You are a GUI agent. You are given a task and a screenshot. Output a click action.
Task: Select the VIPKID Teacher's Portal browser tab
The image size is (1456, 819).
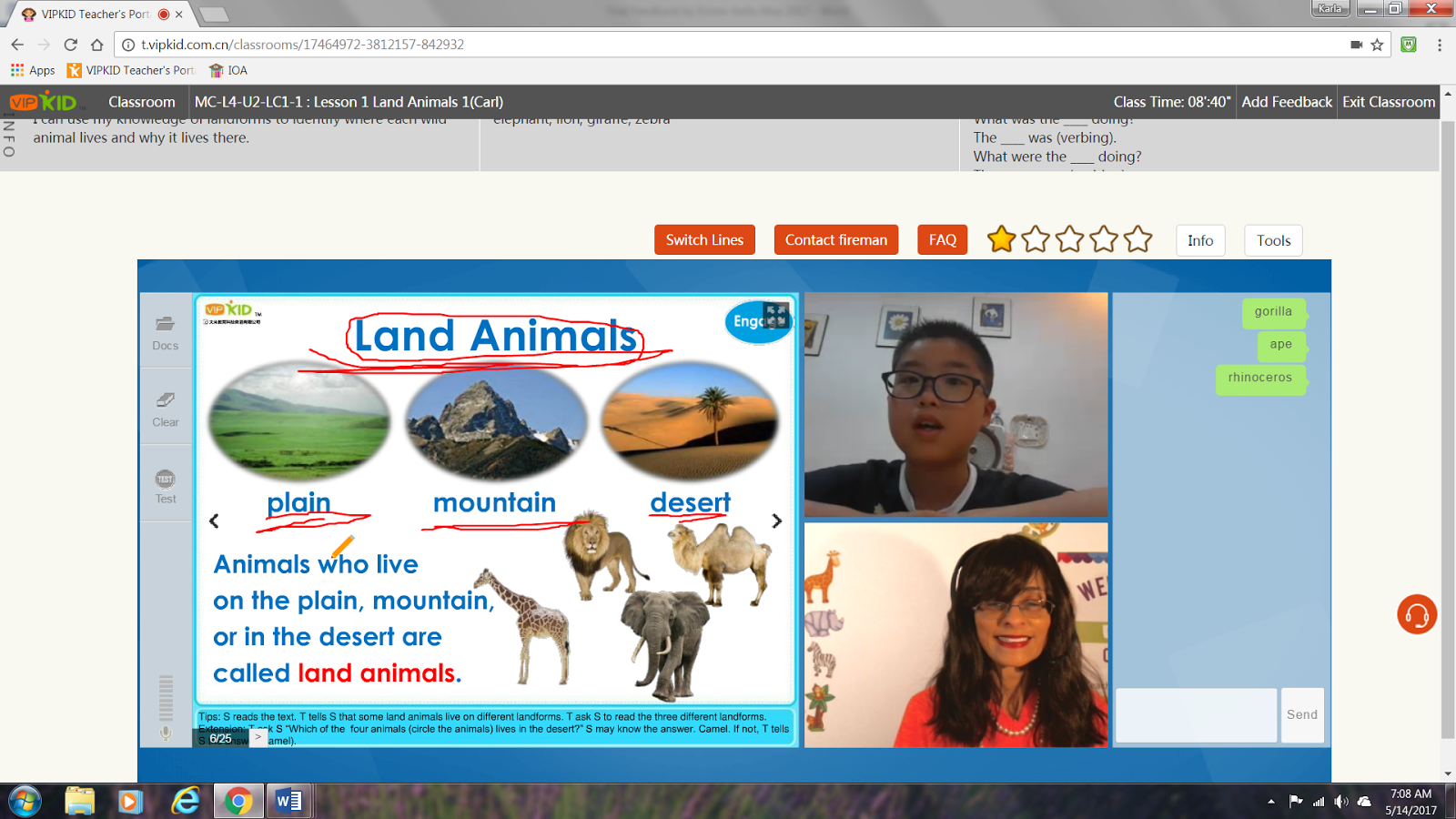[96, 15]
